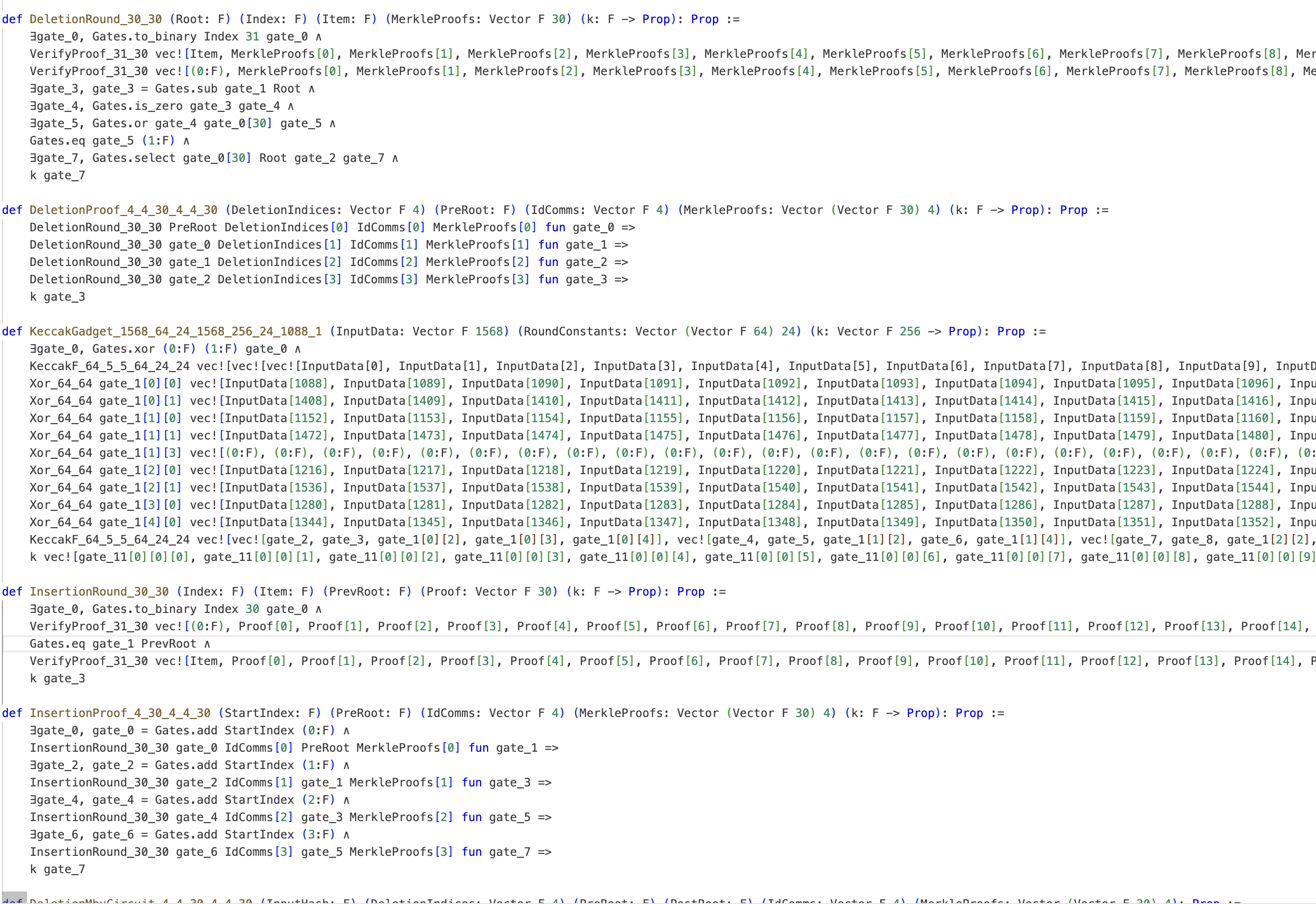This screenshot has width=1316, height=904.
Task: Click Gates.is_zero in the DeletionRound body
Action: 137,106
